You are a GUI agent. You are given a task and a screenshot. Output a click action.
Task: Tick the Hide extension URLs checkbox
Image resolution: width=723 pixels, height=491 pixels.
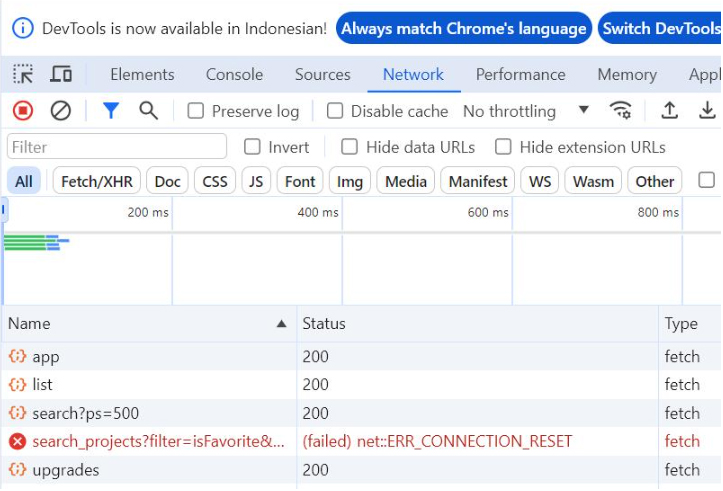(503, 147)
